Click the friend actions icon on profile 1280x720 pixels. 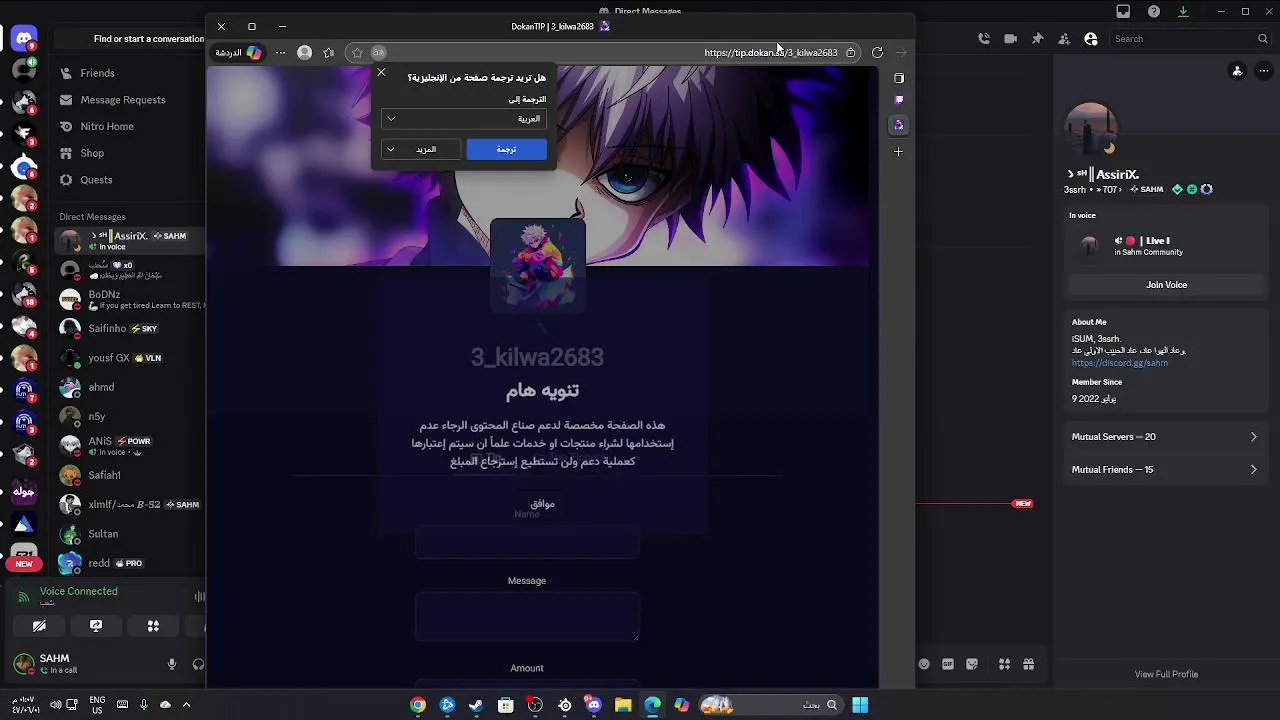[x=1237, y=71]
